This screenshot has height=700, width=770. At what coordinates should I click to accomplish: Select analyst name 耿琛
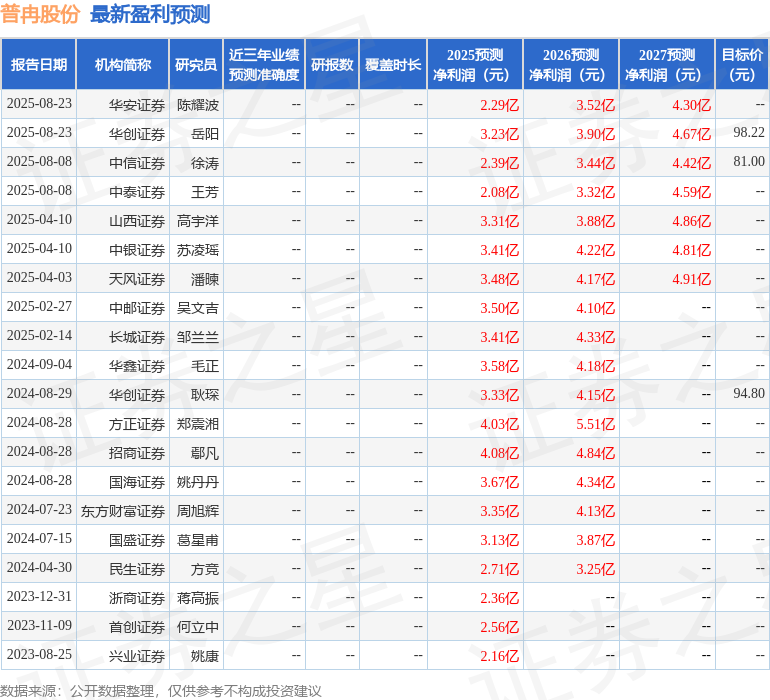(205, 395)
